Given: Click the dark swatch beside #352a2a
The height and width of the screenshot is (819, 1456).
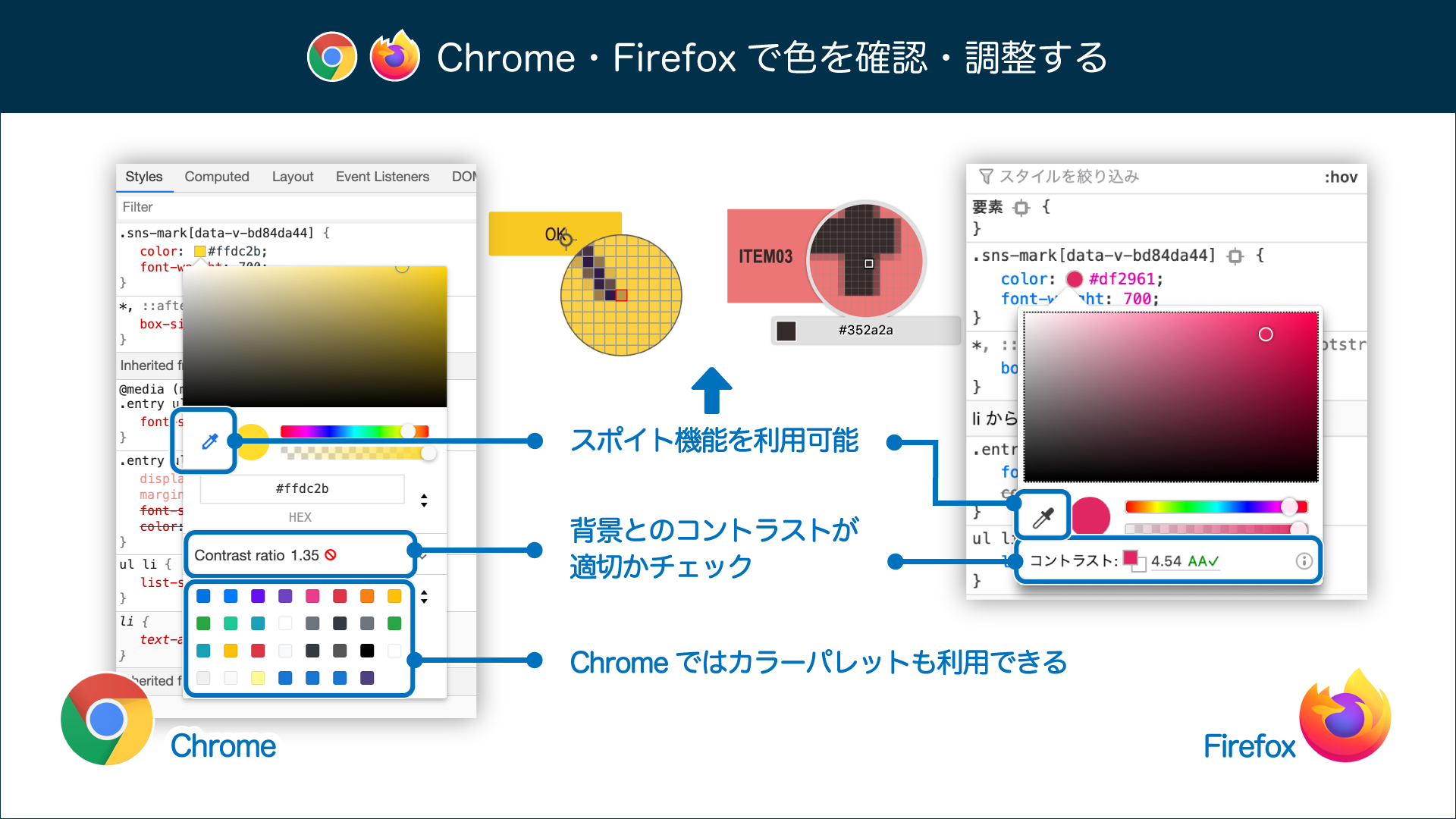Looking at the screenshot, I should [x=786, y=331].
